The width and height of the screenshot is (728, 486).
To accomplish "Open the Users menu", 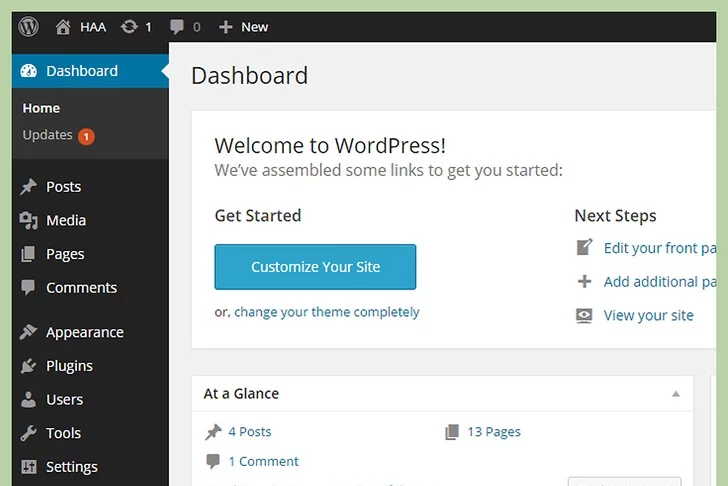I will pyautogui.click(x=64, y=399).
